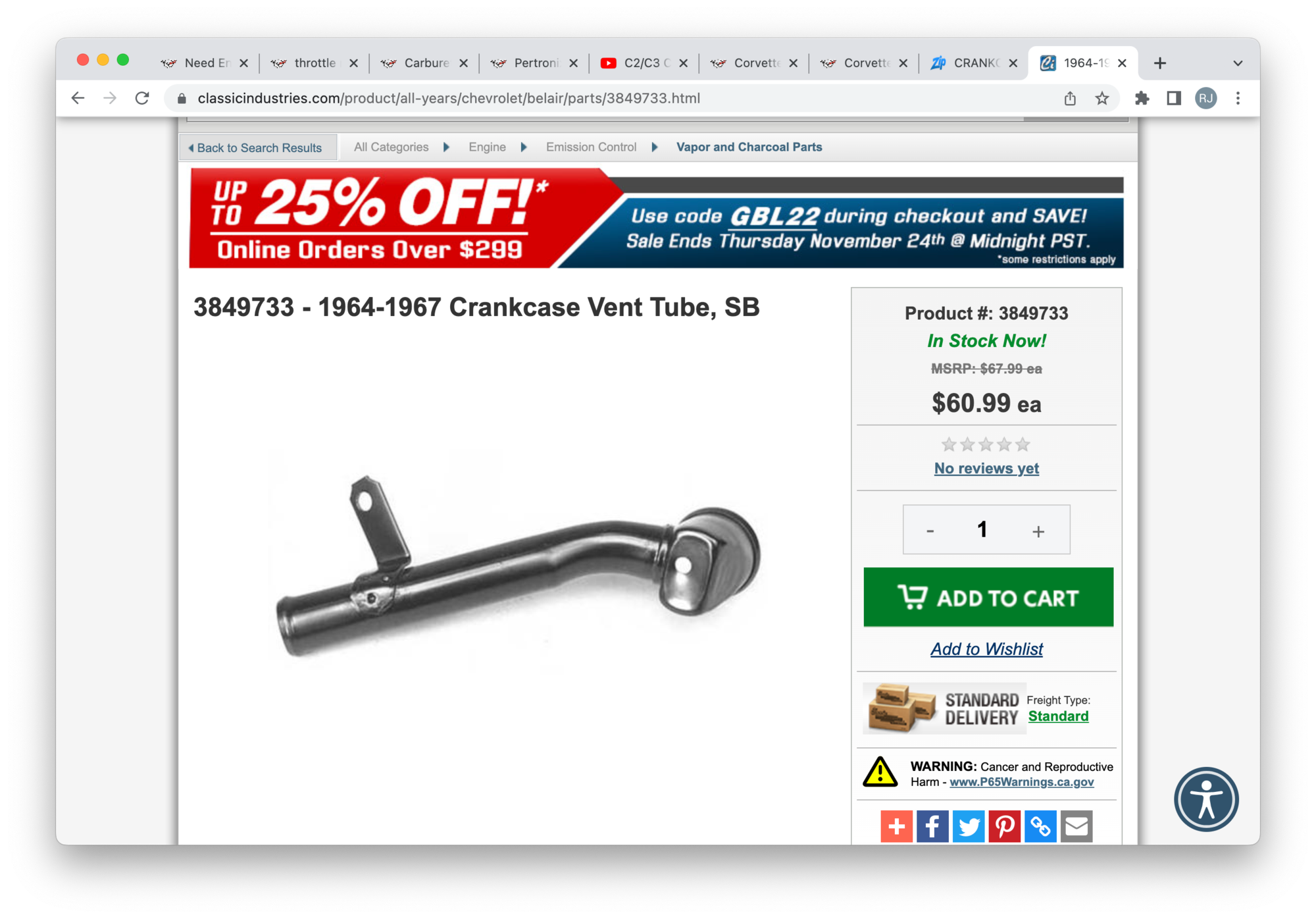Expand tab search dropdown arrow
Screen dimensions: 1316x919
click(1237, 63)
